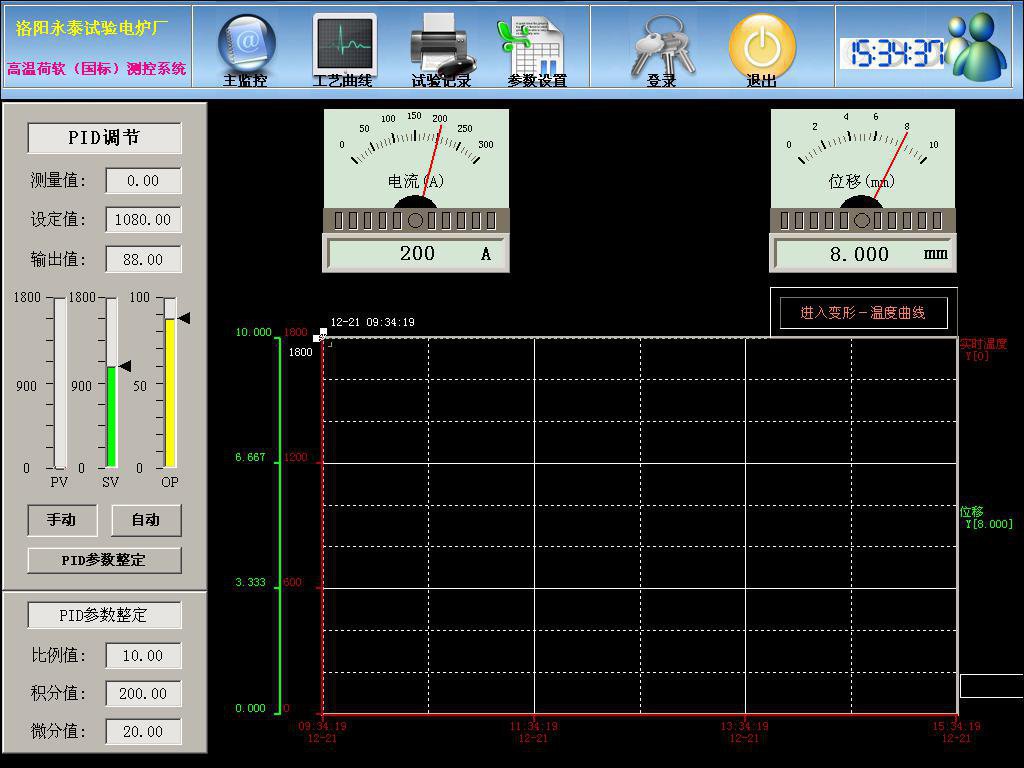
Task: Click the 设定值 field showing 1080.00
Action: [143, 220]
